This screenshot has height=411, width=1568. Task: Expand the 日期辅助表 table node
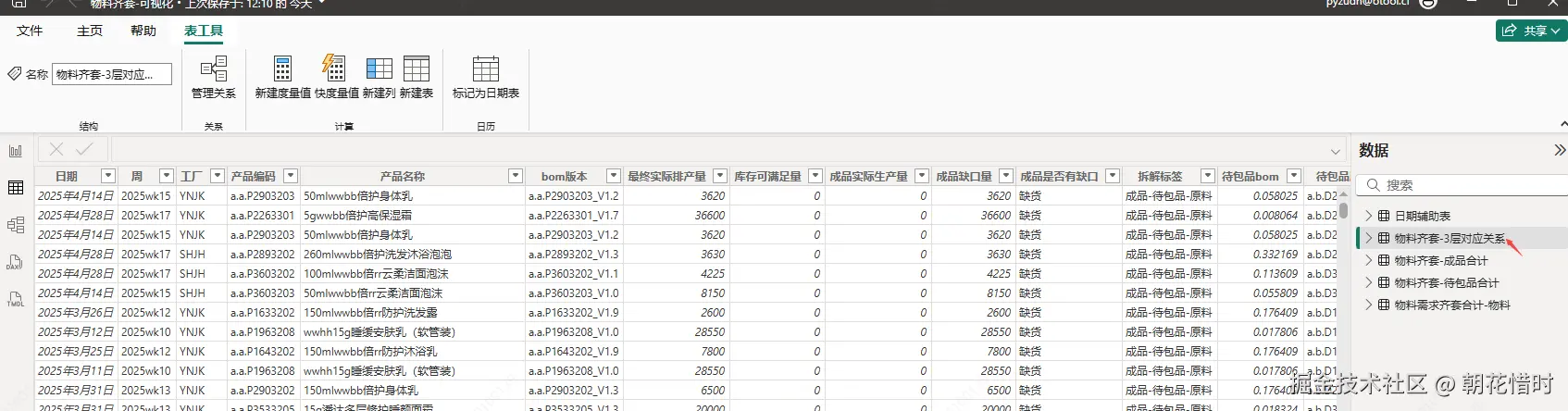pos(1368,216)
